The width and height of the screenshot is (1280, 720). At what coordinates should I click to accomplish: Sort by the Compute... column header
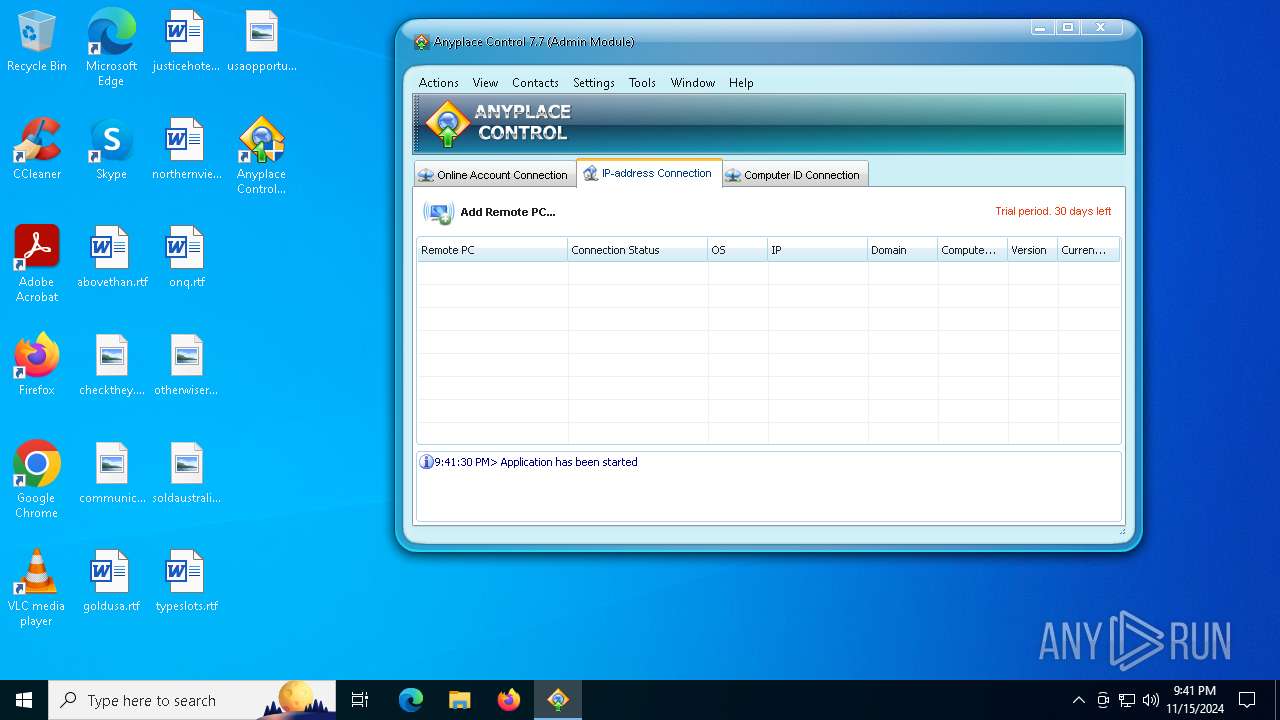(972, 250)
